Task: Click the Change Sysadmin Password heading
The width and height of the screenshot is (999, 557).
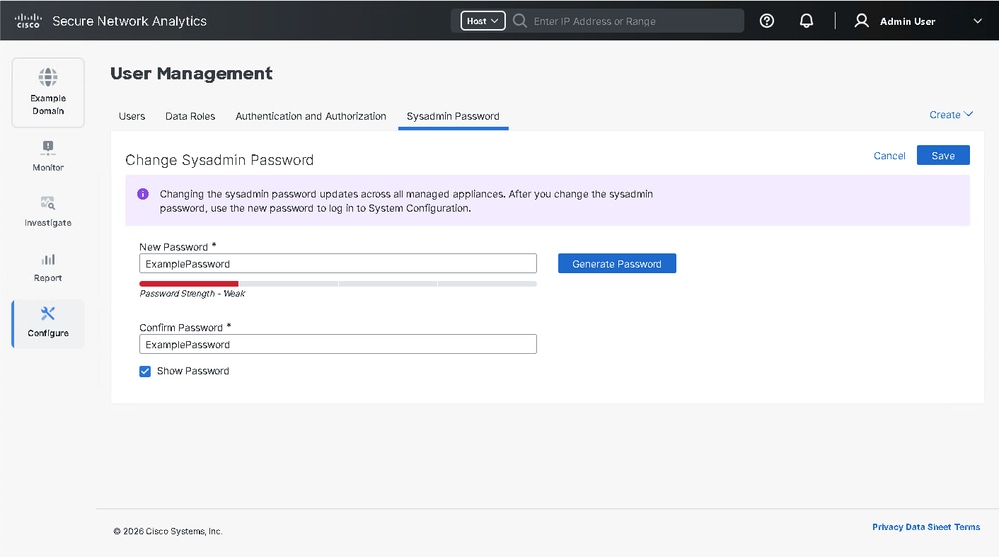Action: click(219, 160)
